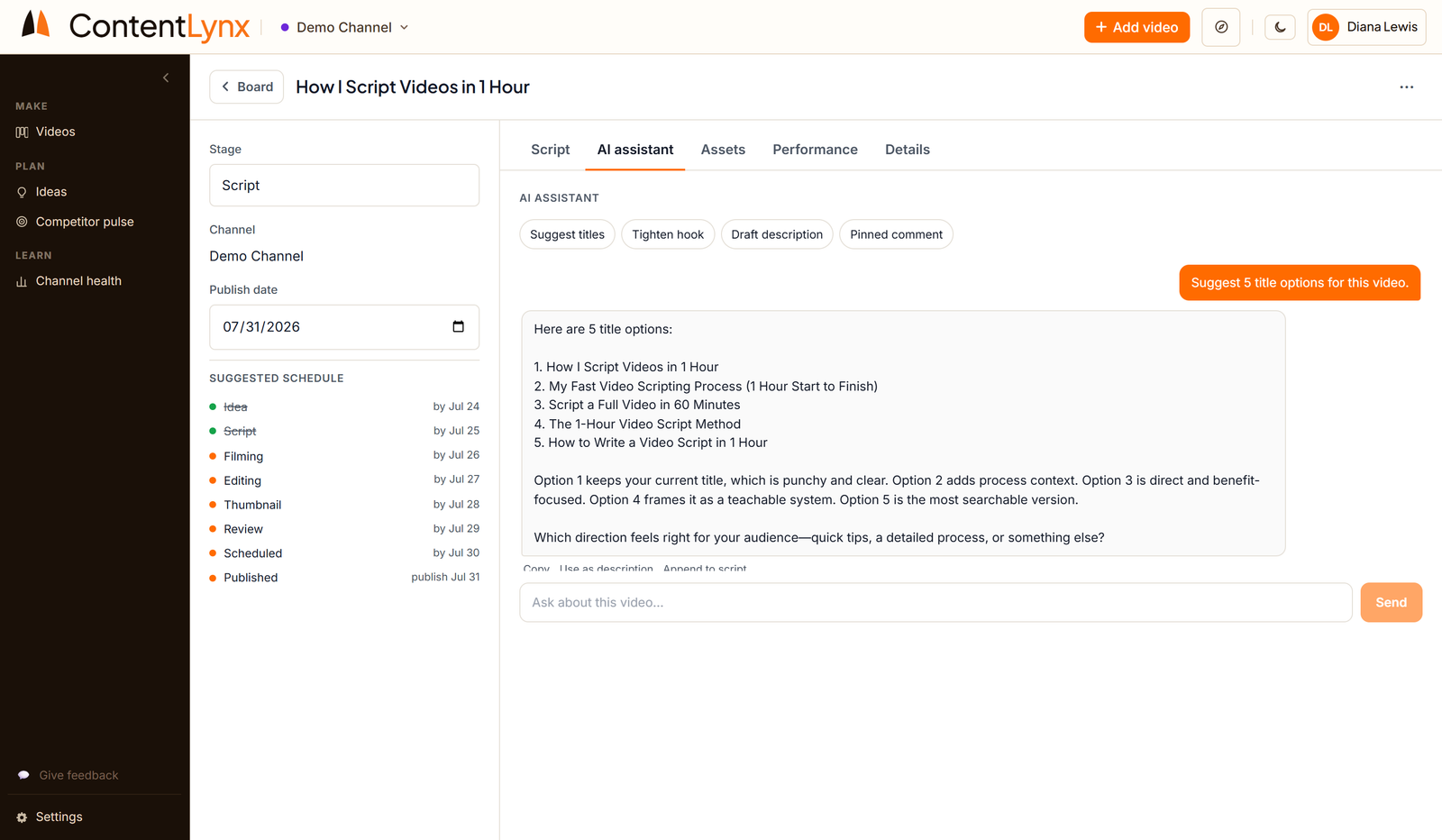Click the plus icon on Add video
This screenshot has width=1442, height=840.
pos(1100,27)
